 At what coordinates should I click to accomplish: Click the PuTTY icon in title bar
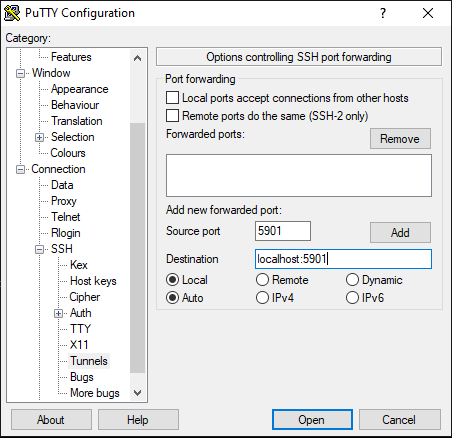click(12, 13)
